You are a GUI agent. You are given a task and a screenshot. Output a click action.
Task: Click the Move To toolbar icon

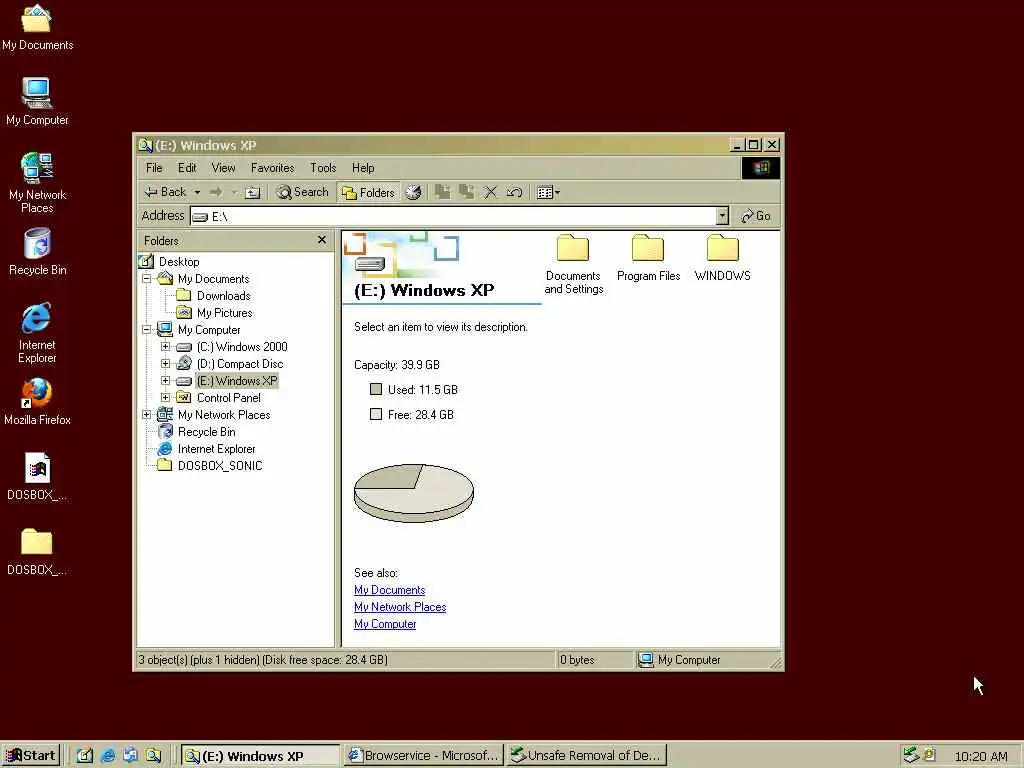tap(443, 193)
